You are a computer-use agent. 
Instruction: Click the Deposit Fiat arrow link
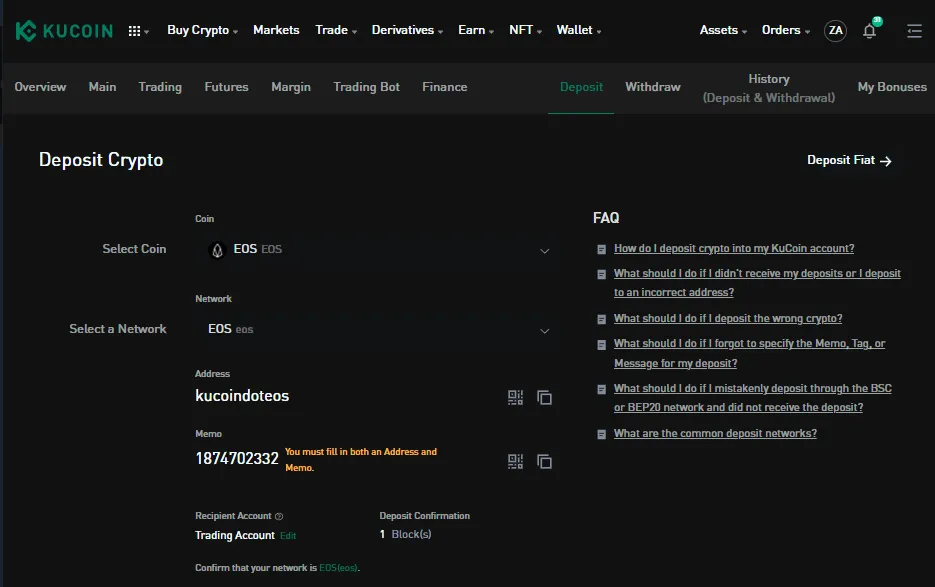tap(849, 160)
